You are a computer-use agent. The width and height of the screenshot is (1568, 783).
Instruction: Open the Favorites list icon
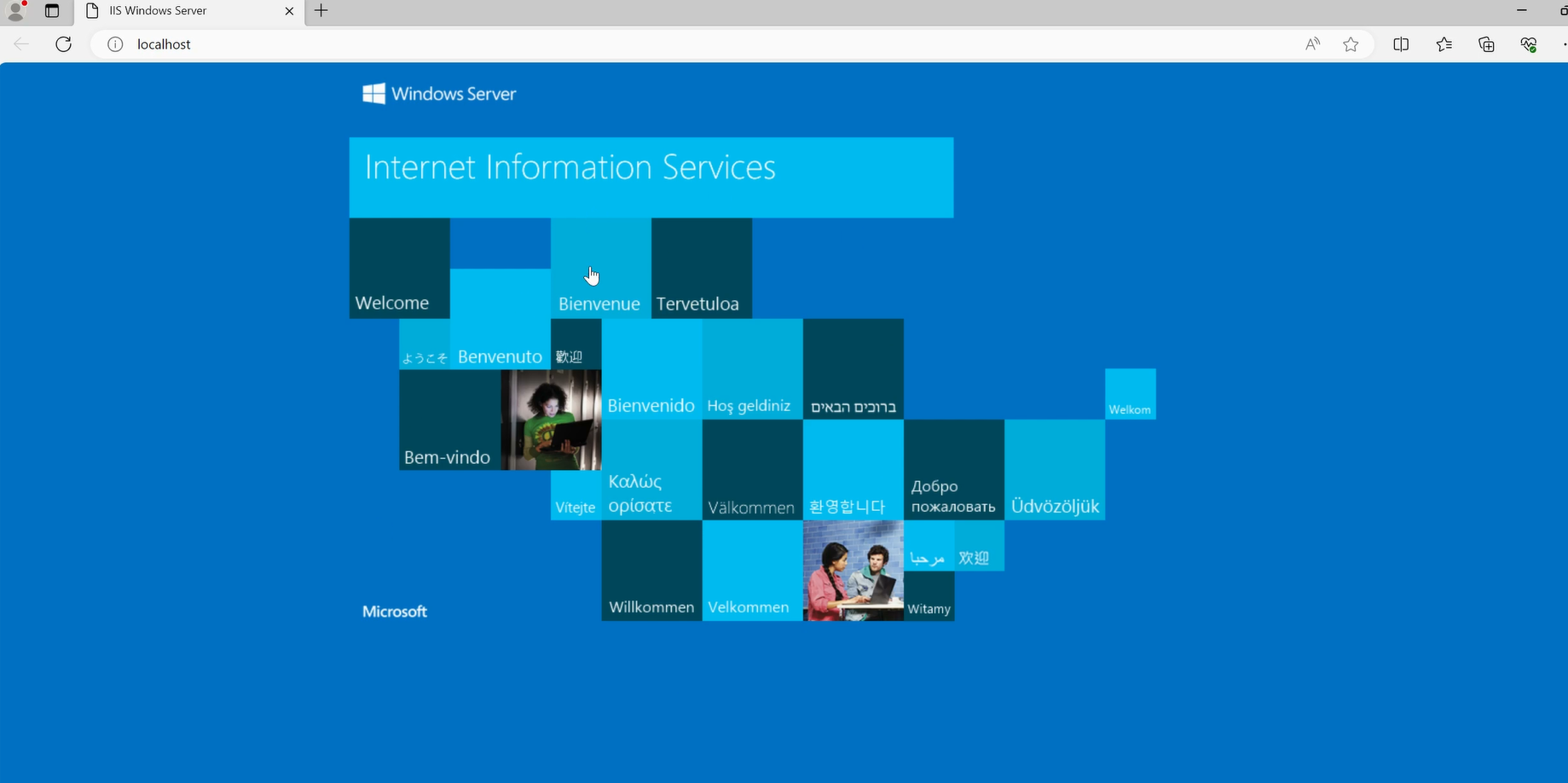(1444, 44)
